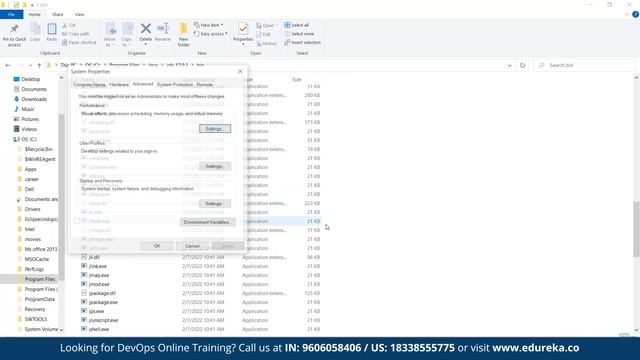Click the Copy icon in the Clipboard group
640x360 pixels.
coord(35,29)
